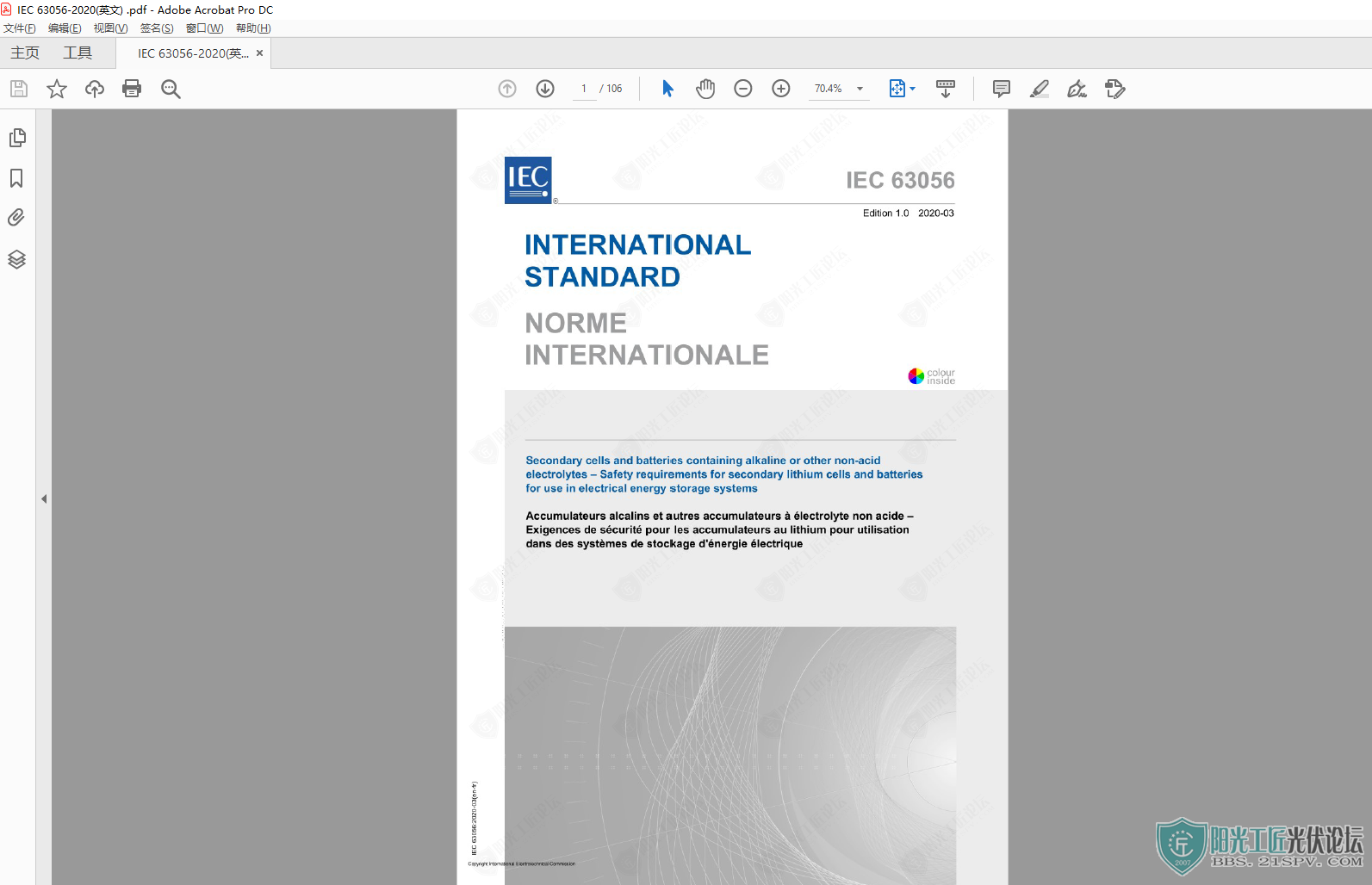Go to previous page arrow
This screenshot has width=1372, height=885.
click(x=507, y=89)
